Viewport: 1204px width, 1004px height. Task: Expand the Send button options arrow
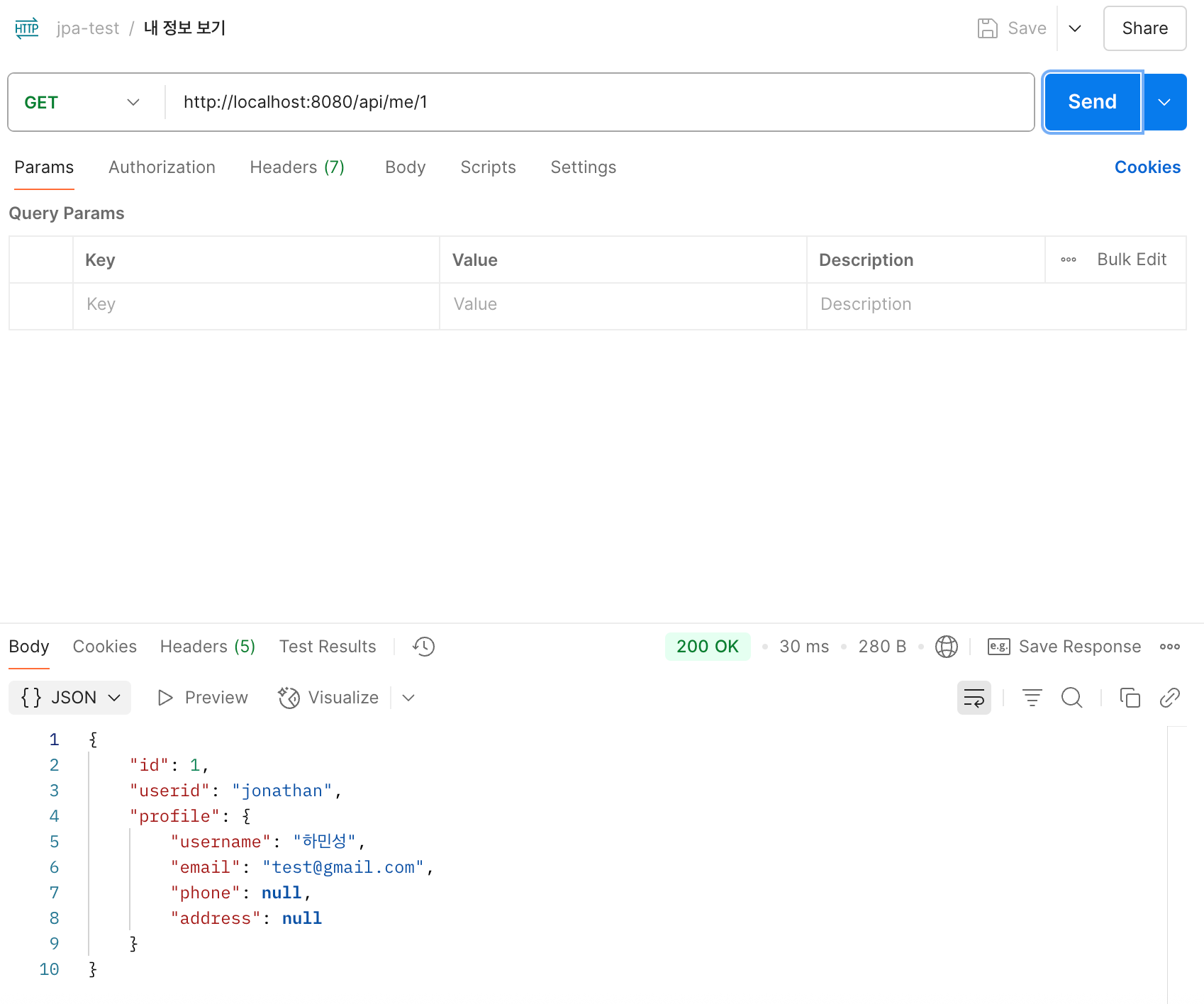1164,102
